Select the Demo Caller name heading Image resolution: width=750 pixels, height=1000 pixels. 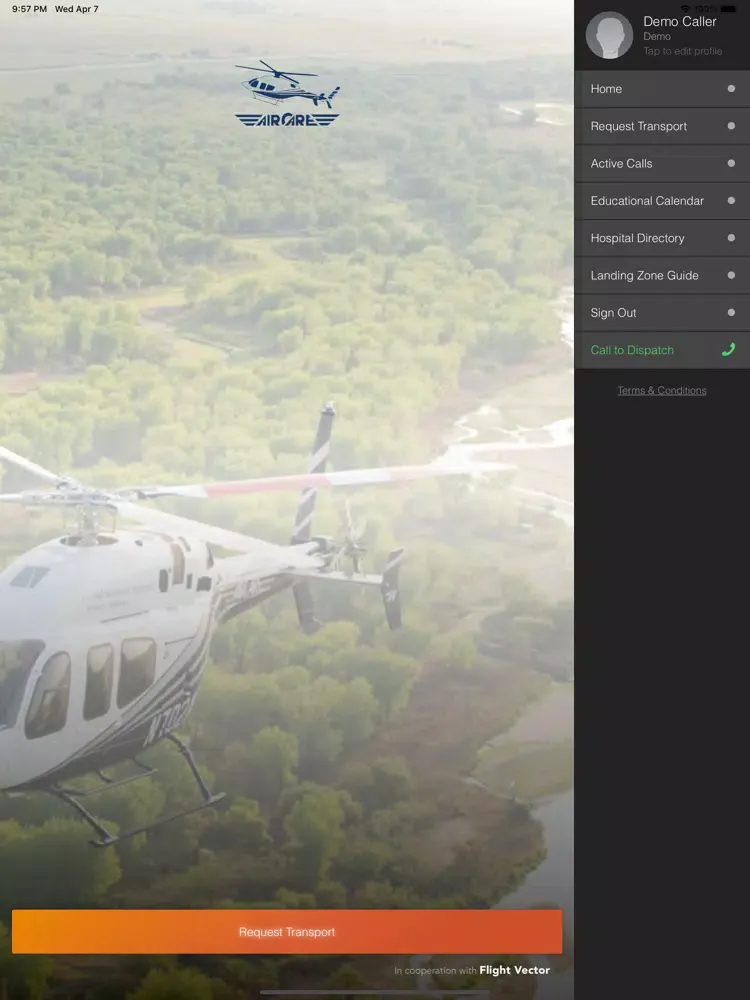coord(679,21)
